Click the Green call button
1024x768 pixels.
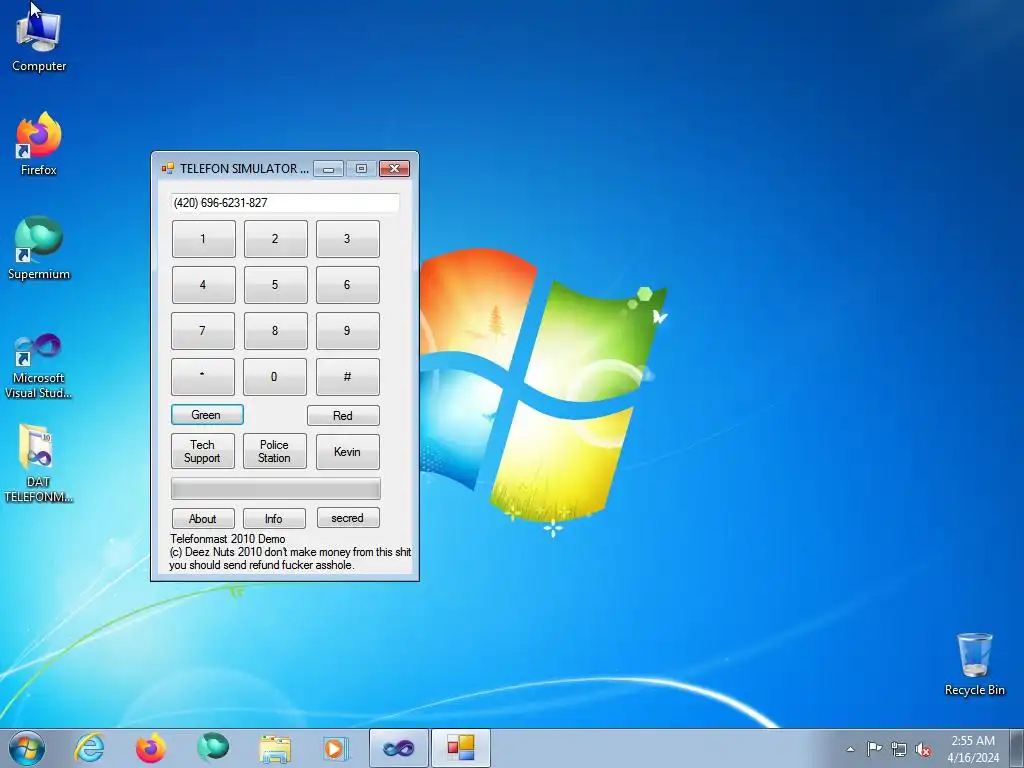(207, 415)
